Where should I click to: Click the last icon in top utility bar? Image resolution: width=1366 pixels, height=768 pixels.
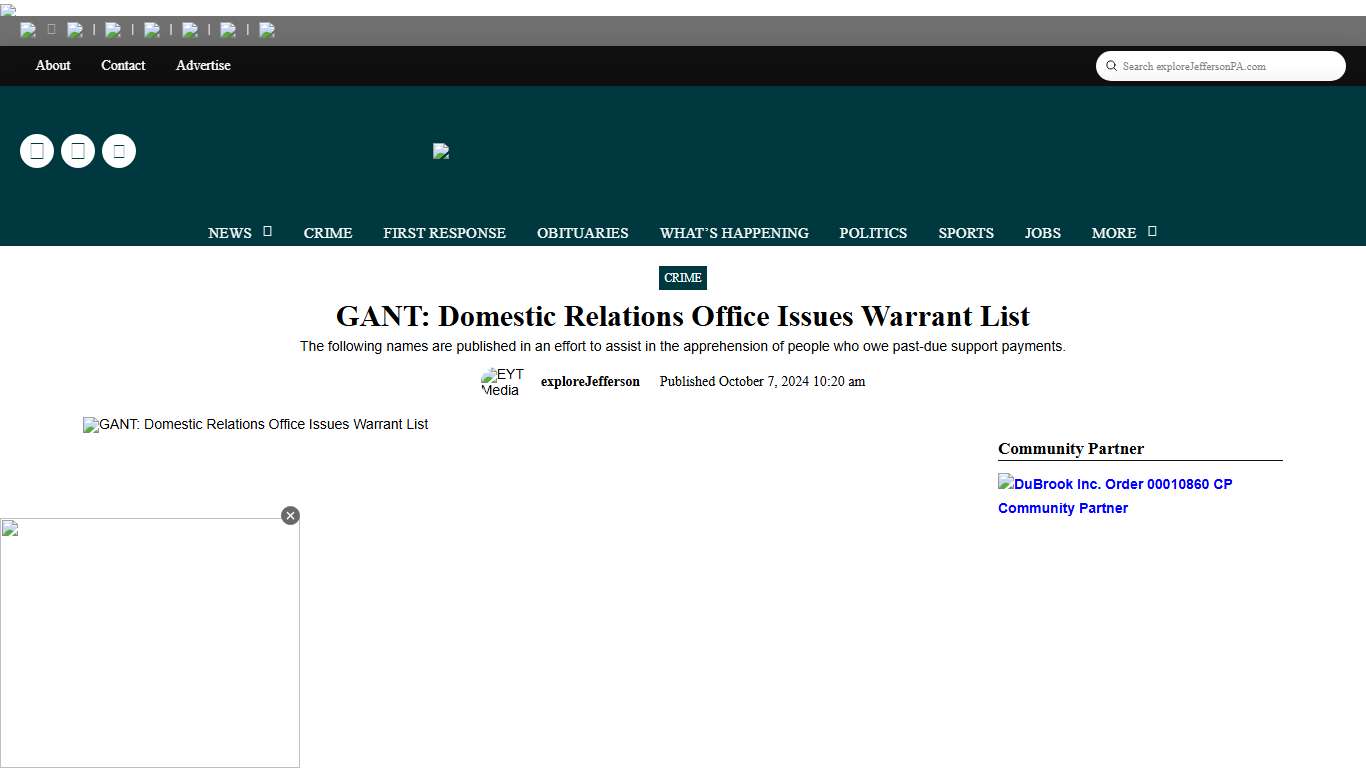tap(267, 30)
